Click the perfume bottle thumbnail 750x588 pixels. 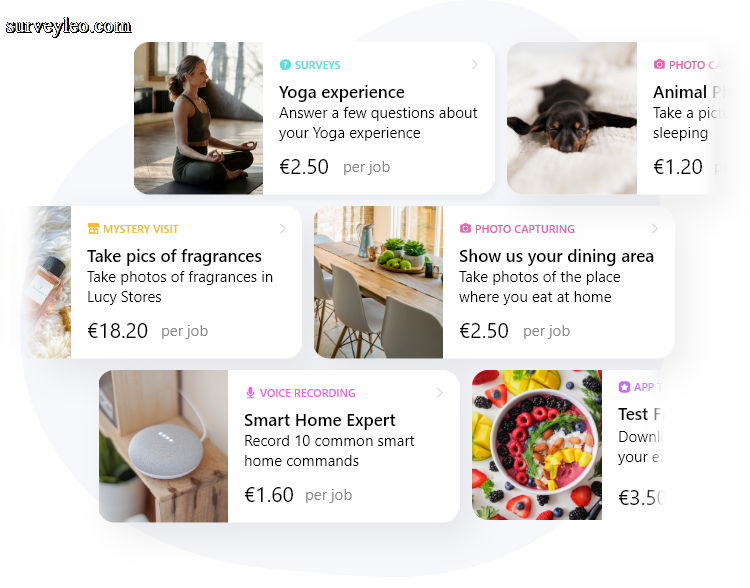pyautogui.click(x=48, y=282)
